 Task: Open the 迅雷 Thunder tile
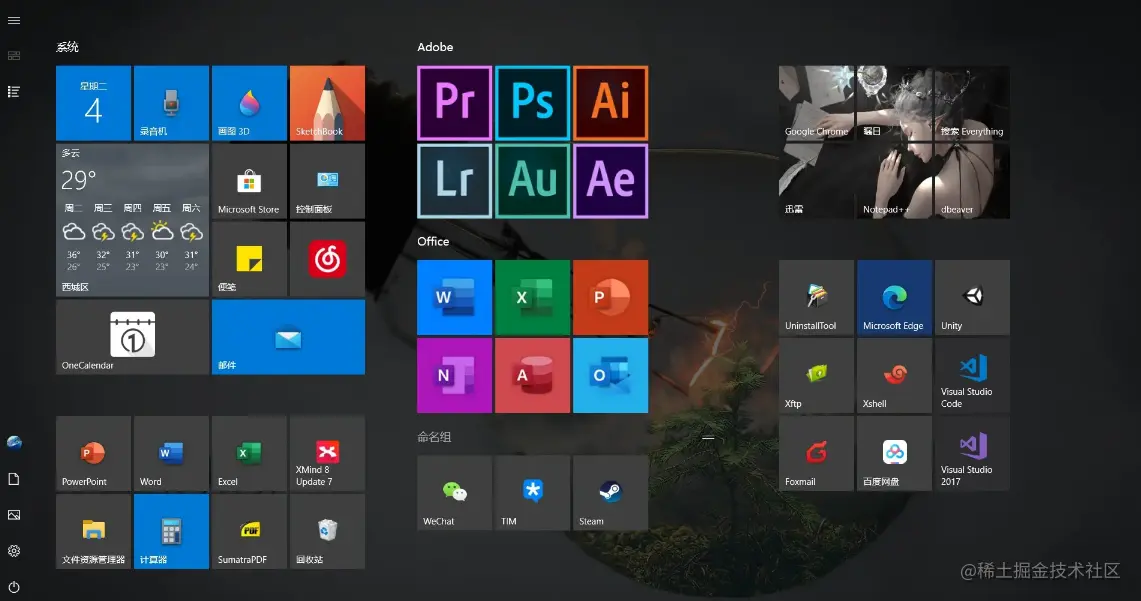point(816,180)
